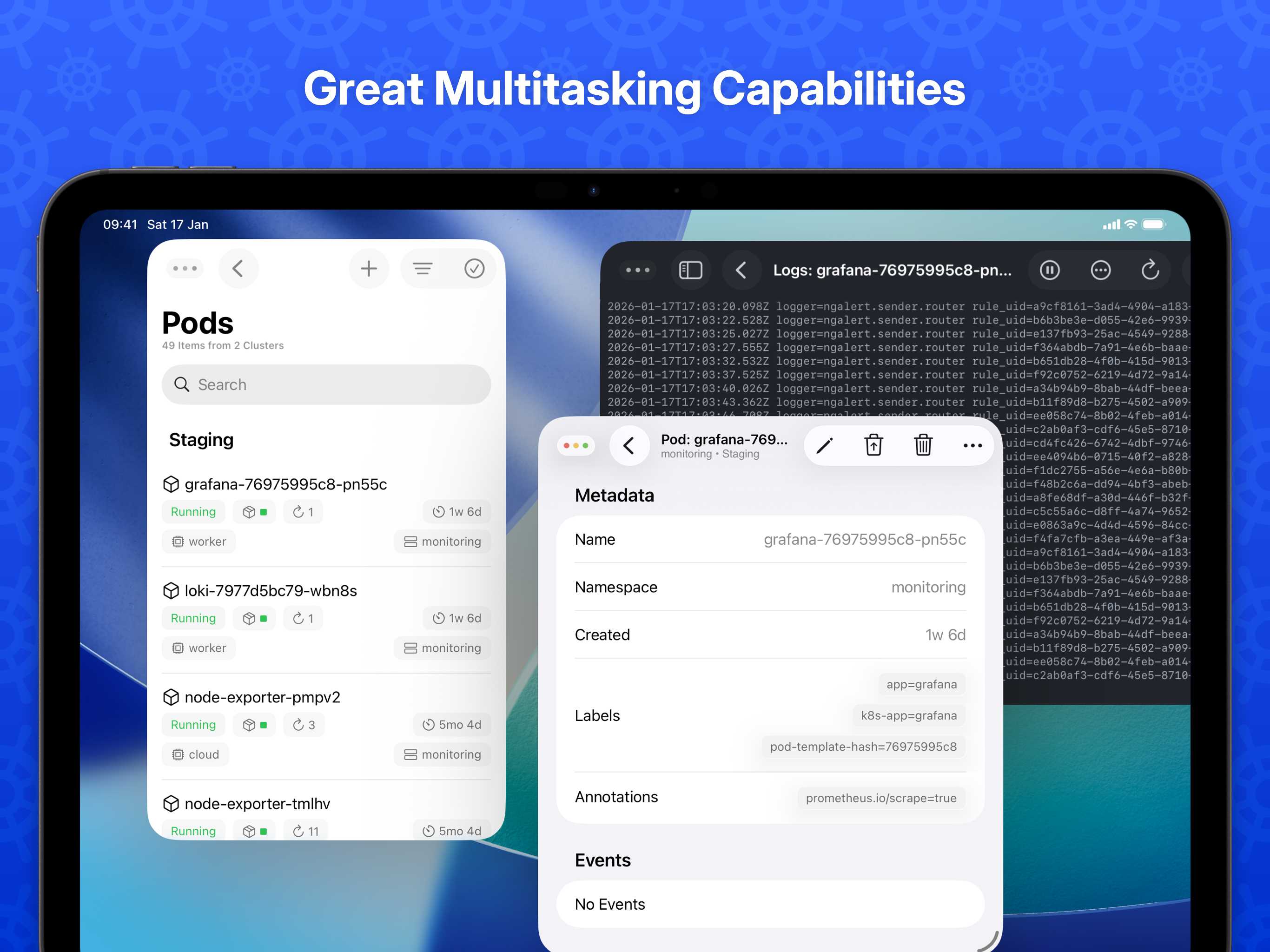Screen dimensions: 1270x952
Task: Click worker node tag of loki pod
Action: click(x=198, y=649)
